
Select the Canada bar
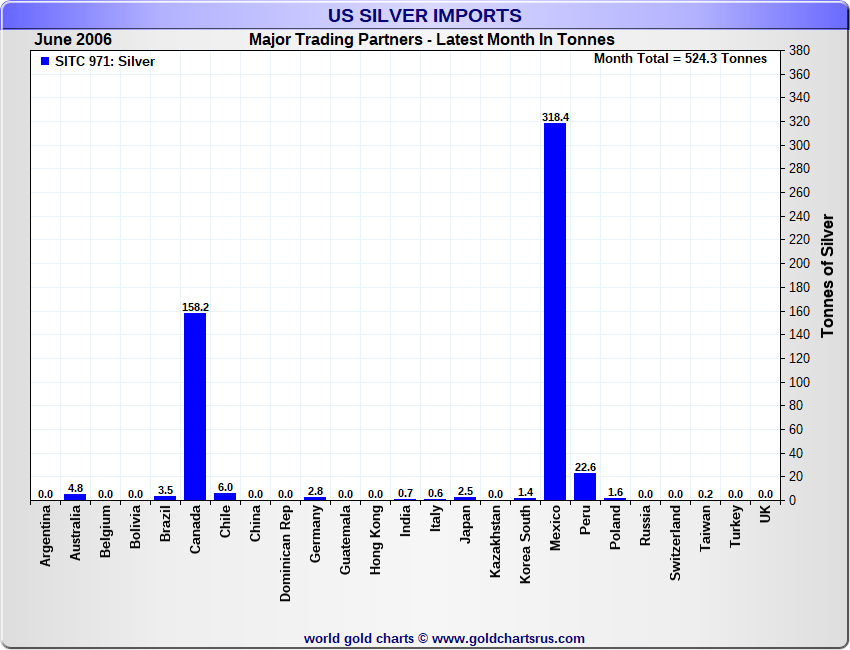(x=195, y=406)
